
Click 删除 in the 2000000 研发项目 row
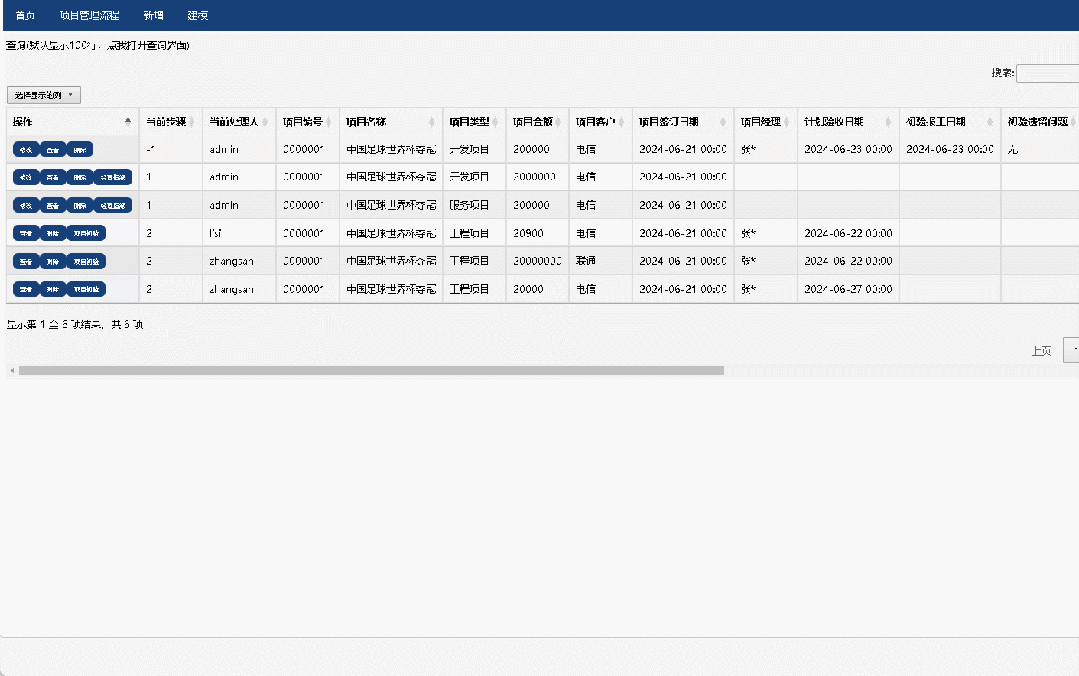click(80, 178)
